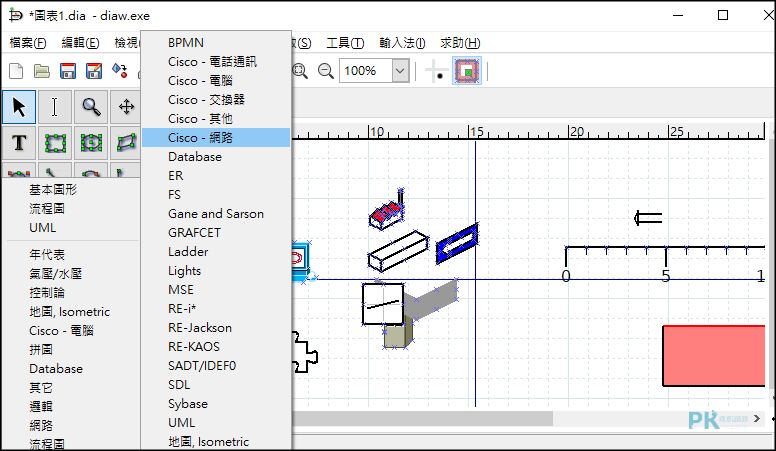Open the 求助(H) menu
Viewport: 776px width, 451px height.
tap(460, 43)
